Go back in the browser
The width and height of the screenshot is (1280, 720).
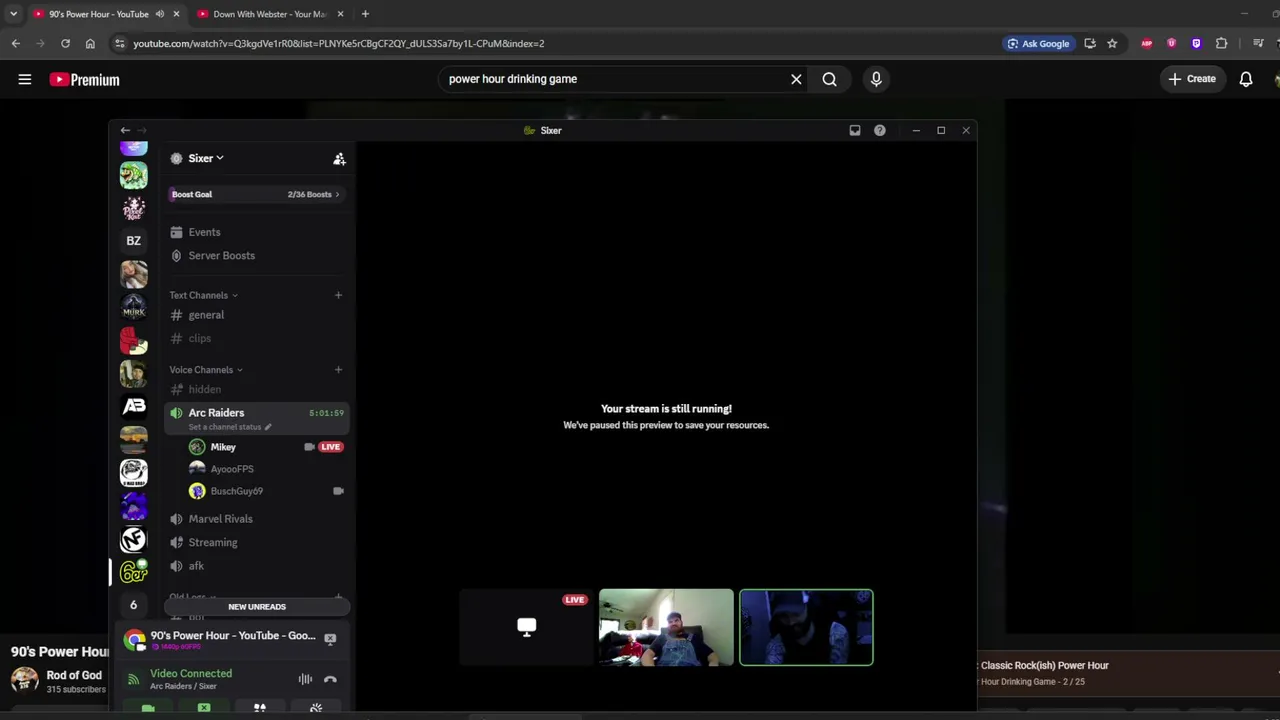pyautogui.click(x=16, y=43)
